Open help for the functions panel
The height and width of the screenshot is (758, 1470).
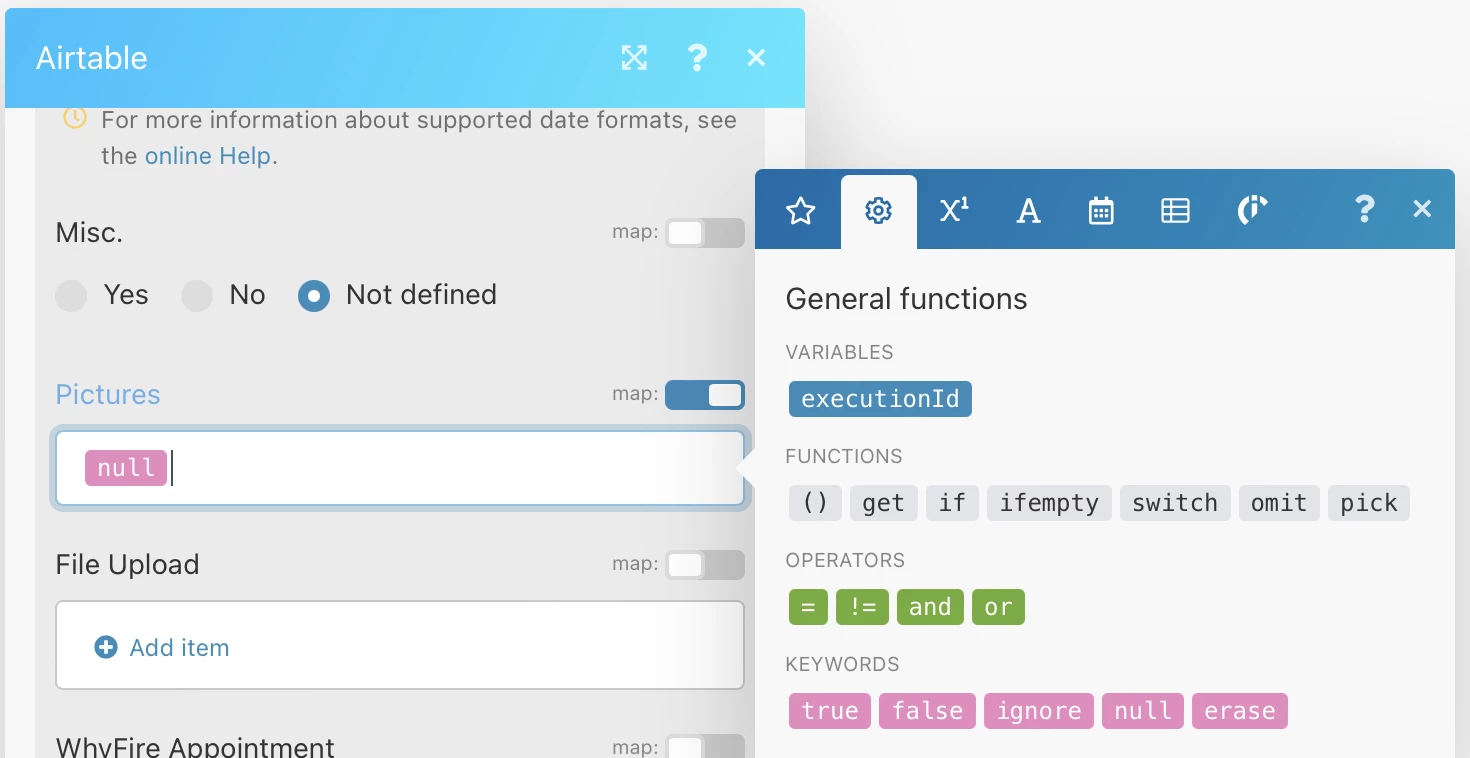tap(1364, 209)
